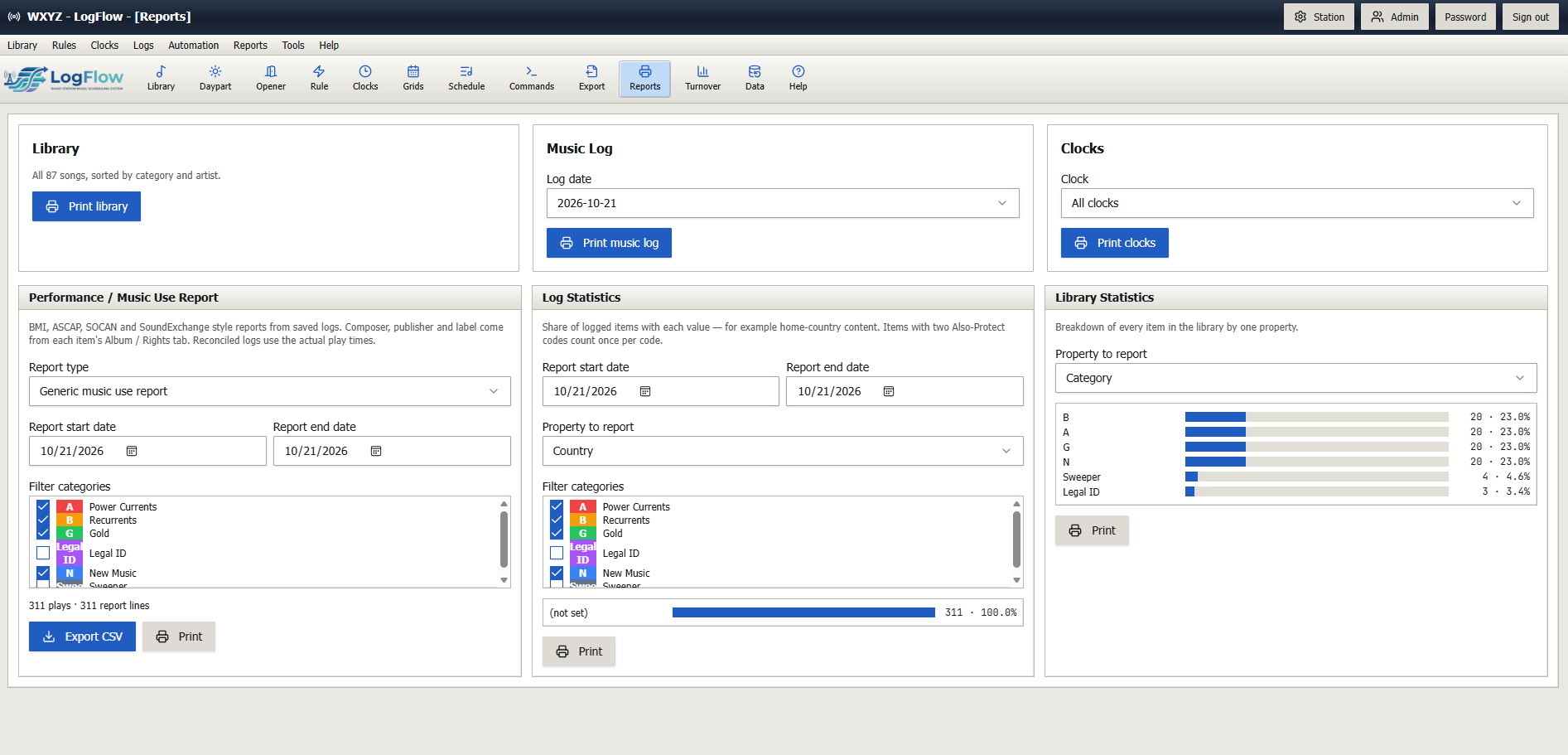Image resolution: width=1568 pixels, height=755 pixels.
Task: Open the Export toolbar icon
Action: 591,79
